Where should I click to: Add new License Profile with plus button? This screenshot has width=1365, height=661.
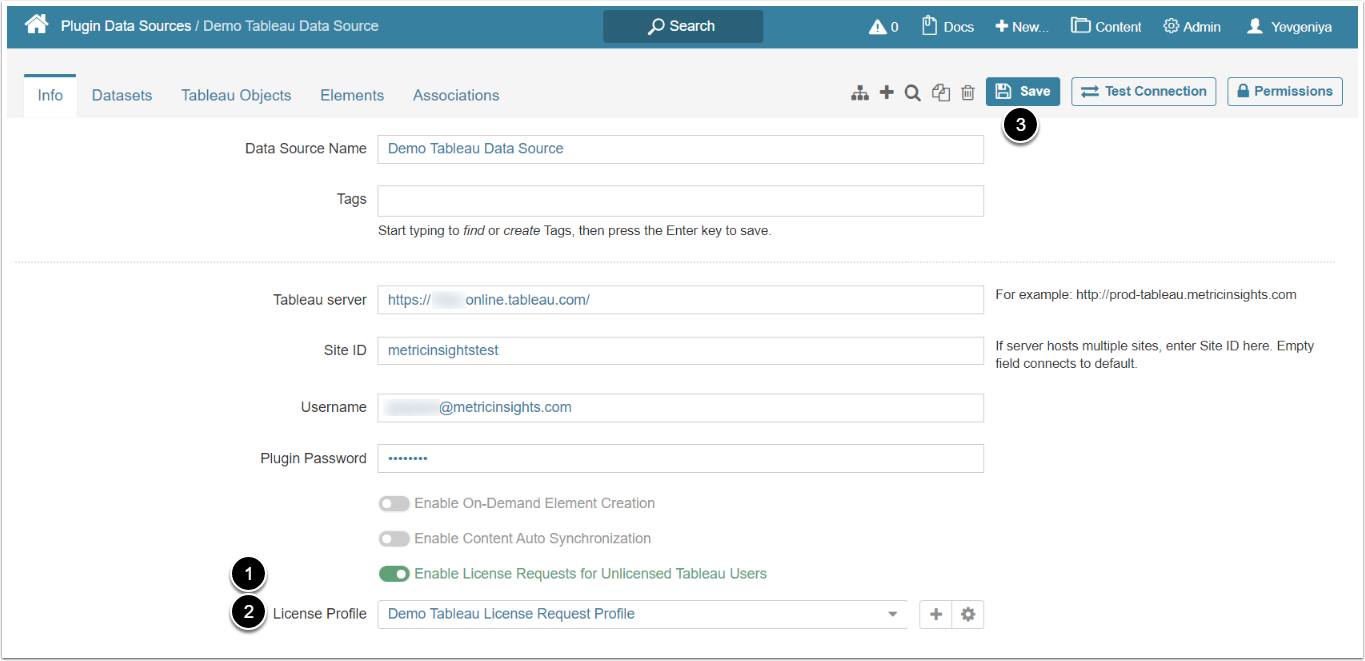(x=935, y=614)
